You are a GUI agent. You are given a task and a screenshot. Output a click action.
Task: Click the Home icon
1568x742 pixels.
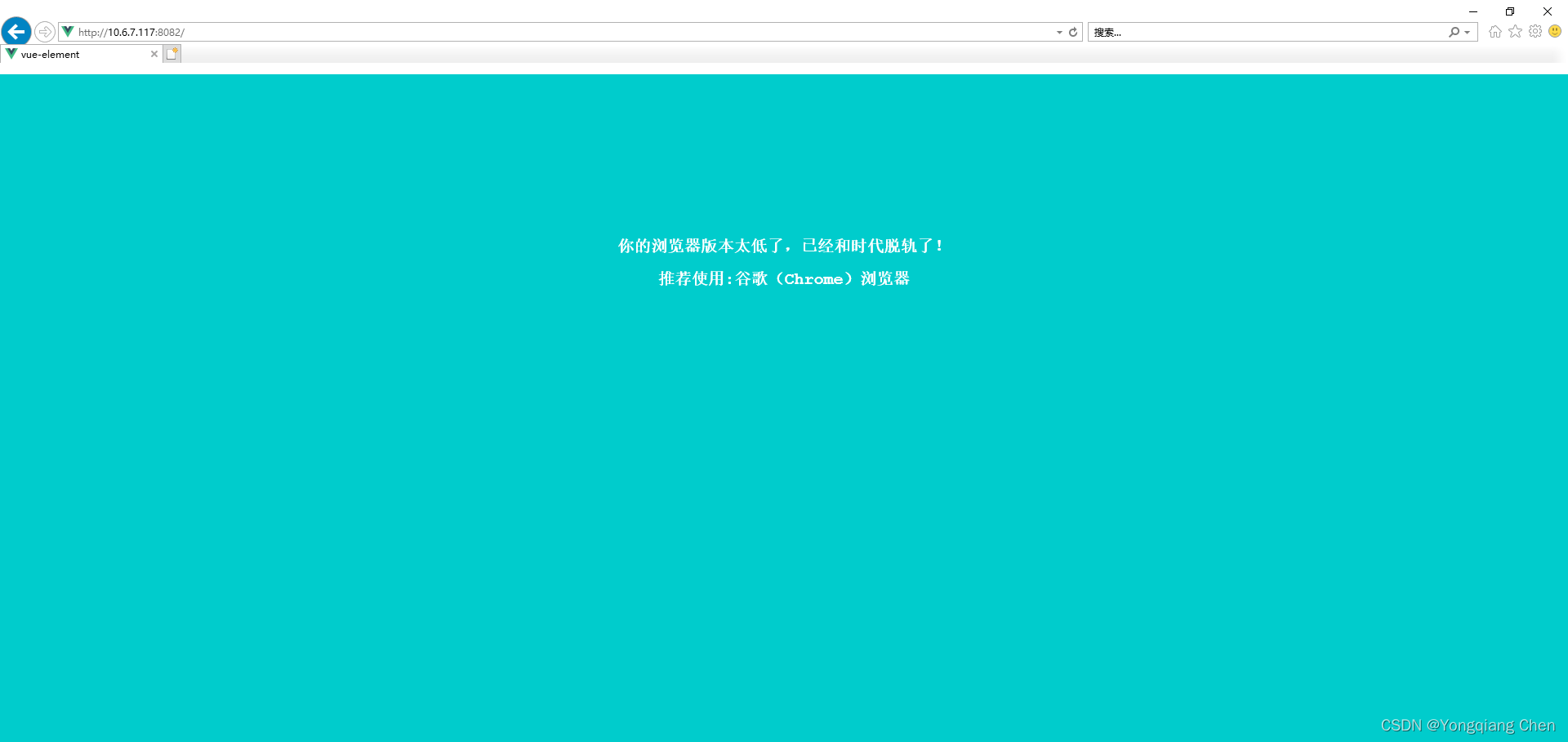click(1495, 32)
